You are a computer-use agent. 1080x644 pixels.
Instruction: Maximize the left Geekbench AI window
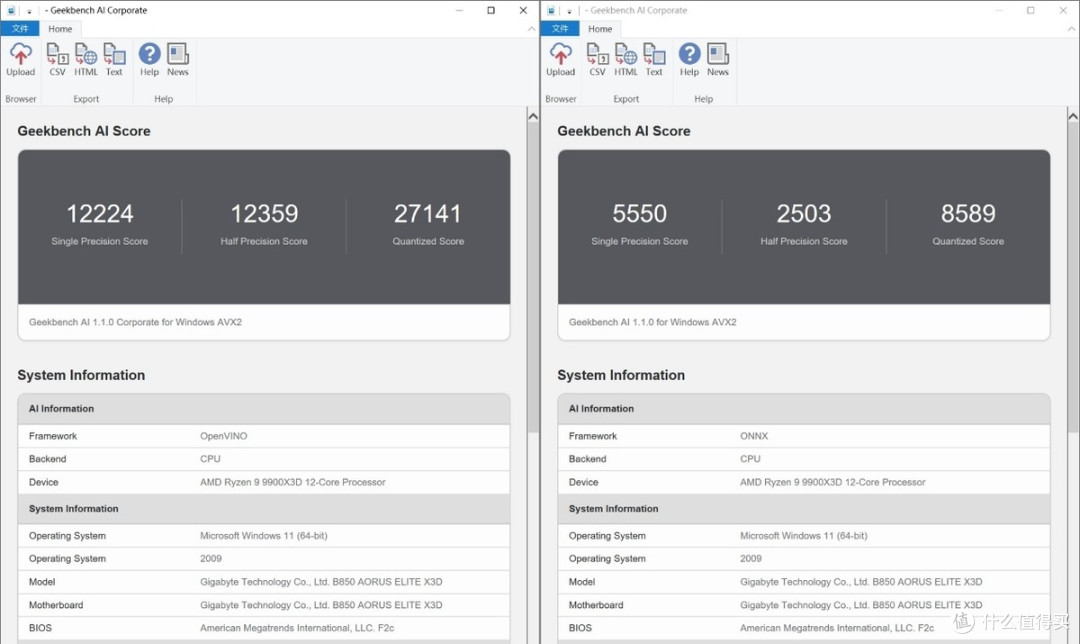coord(491,10)
